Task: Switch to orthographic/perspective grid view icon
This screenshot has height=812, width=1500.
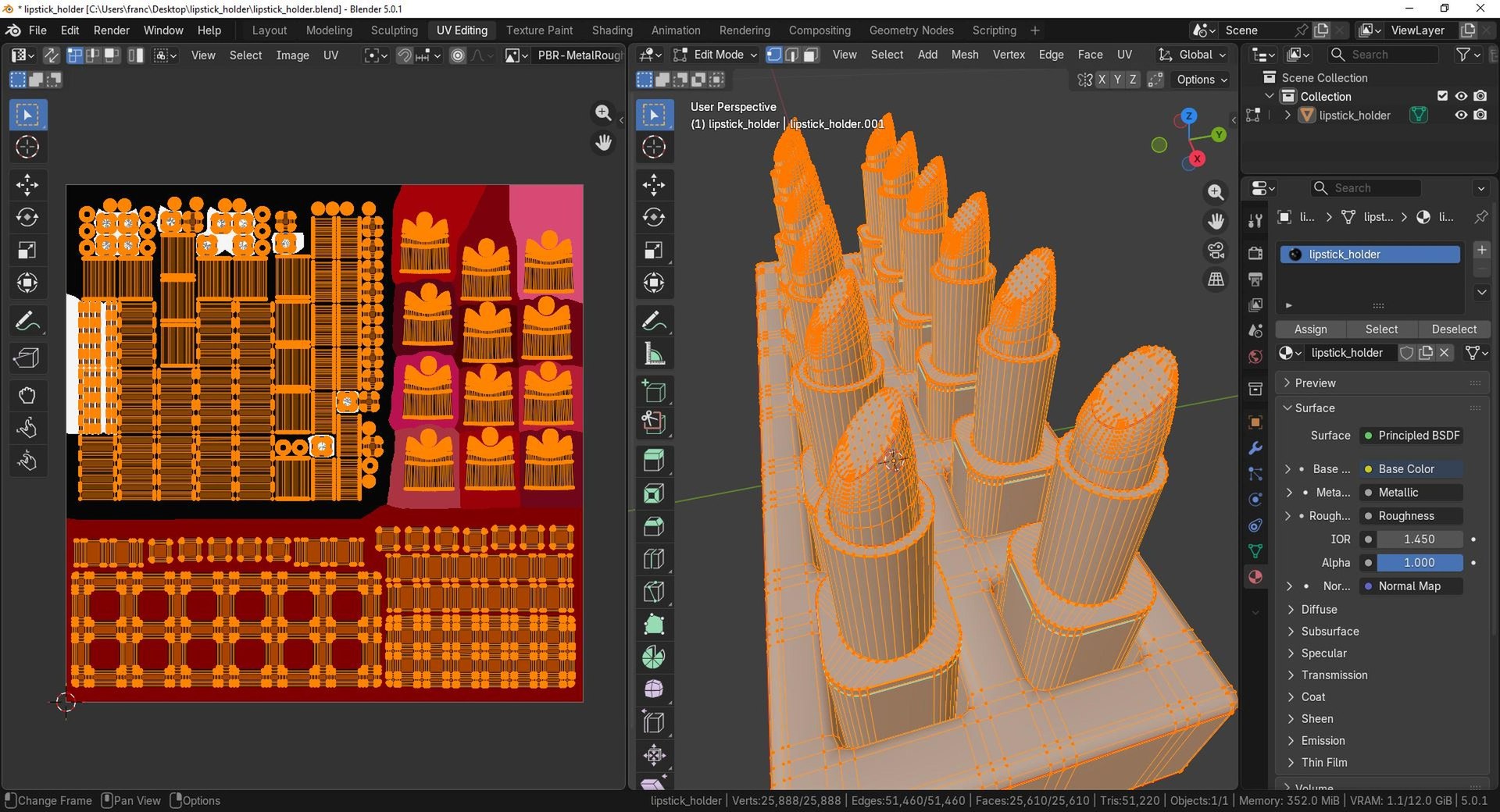Action: [1216, 280]
